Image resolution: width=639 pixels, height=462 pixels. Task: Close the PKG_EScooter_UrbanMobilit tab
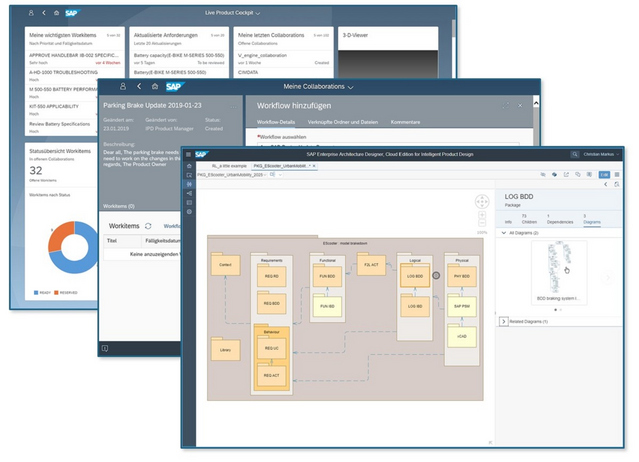314,166
